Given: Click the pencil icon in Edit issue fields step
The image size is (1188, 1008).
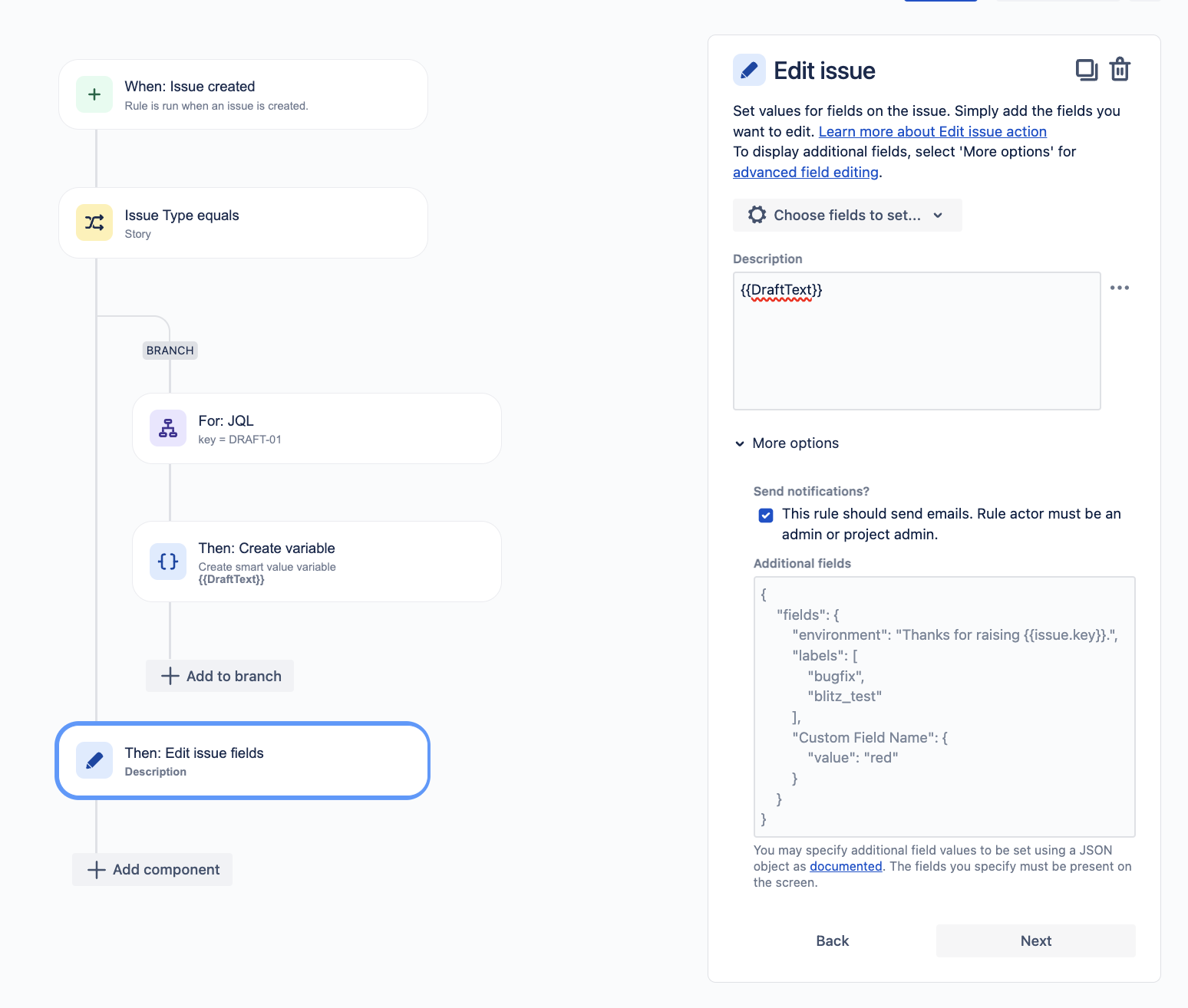Looking at the screenshot, I should pos(94,760).
